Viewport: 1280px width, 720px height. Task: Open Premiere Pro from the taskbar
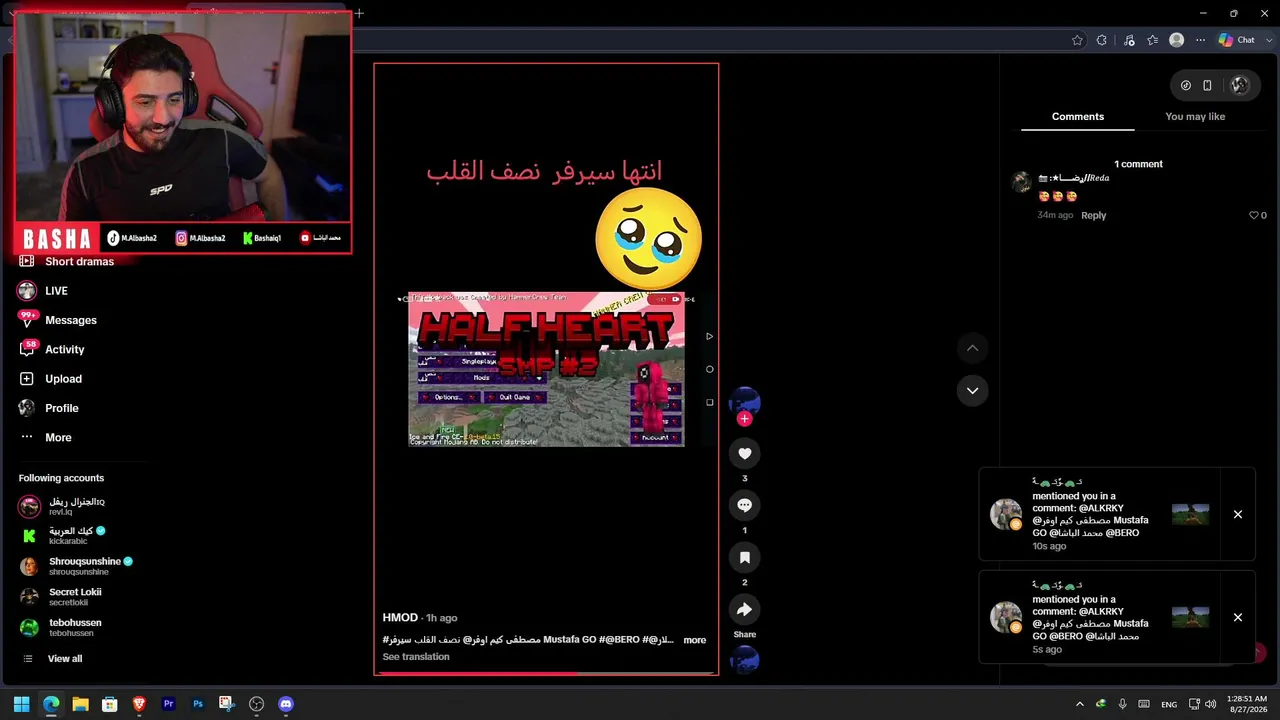point(168,704)
